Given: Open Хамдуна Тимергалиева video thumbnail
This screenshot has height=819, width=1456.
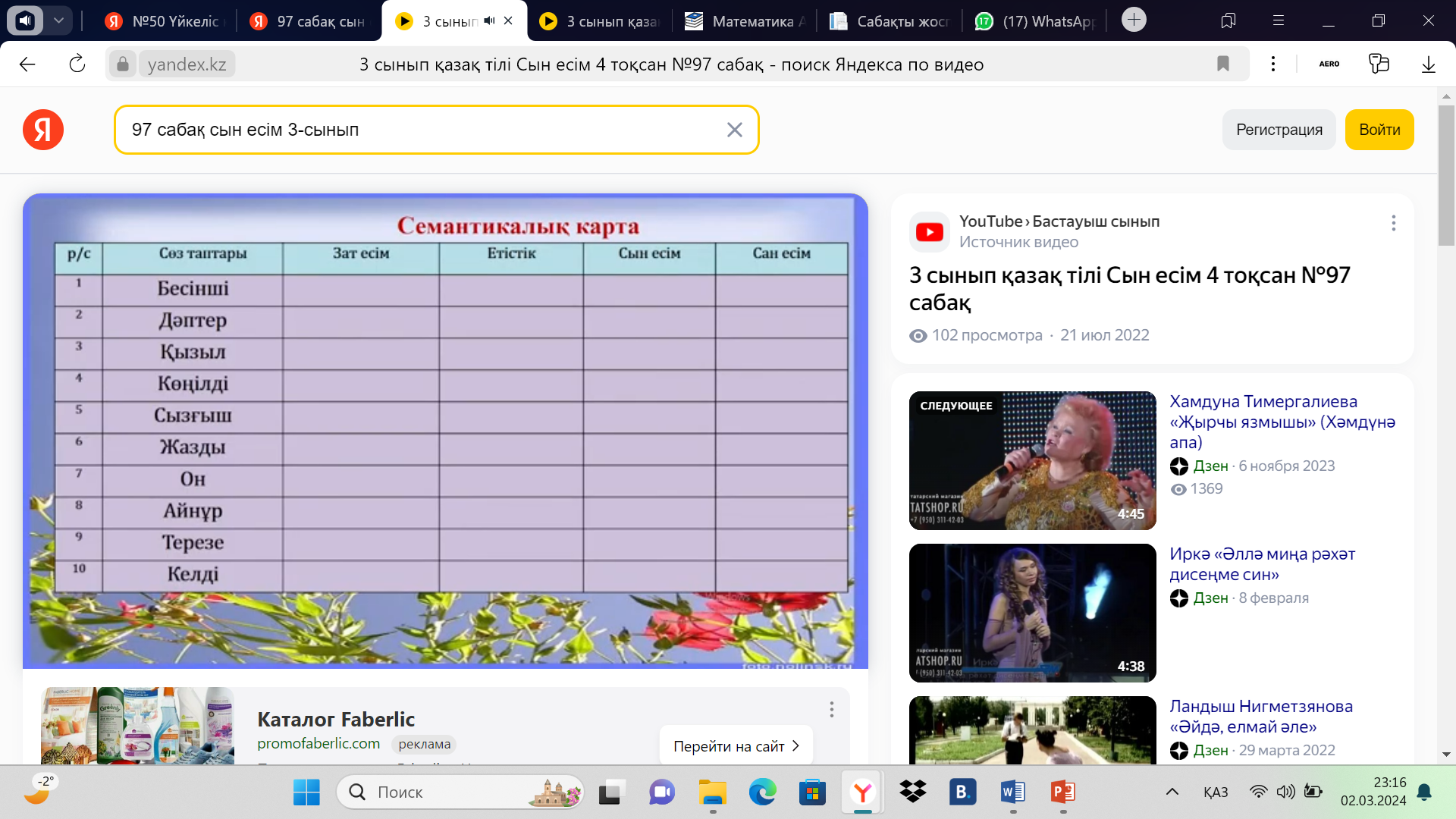Looking at the screenshot, I should [1032, 460].
